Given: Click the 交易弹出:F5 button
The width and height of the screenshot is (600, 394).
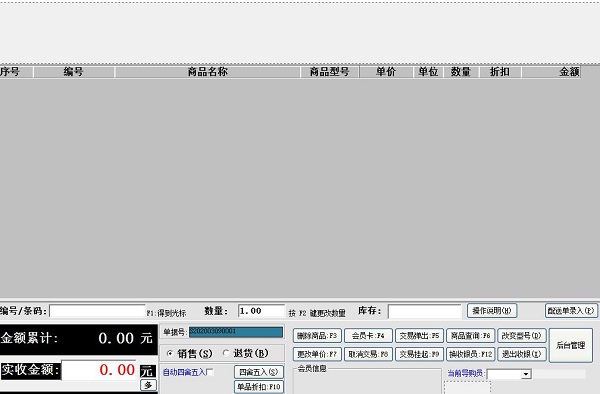Looking at the screenshot, I should pyautogui.click(x=419, y=336).
